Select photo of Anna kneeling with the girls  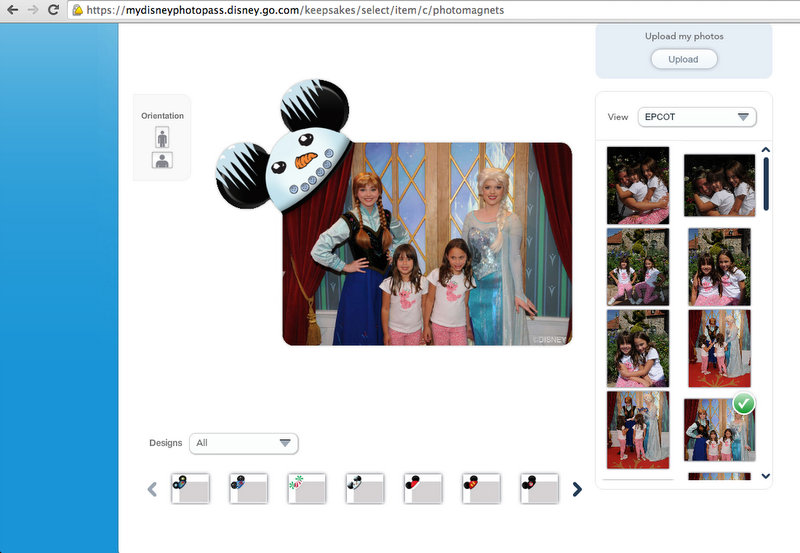[x=638, y=430]
